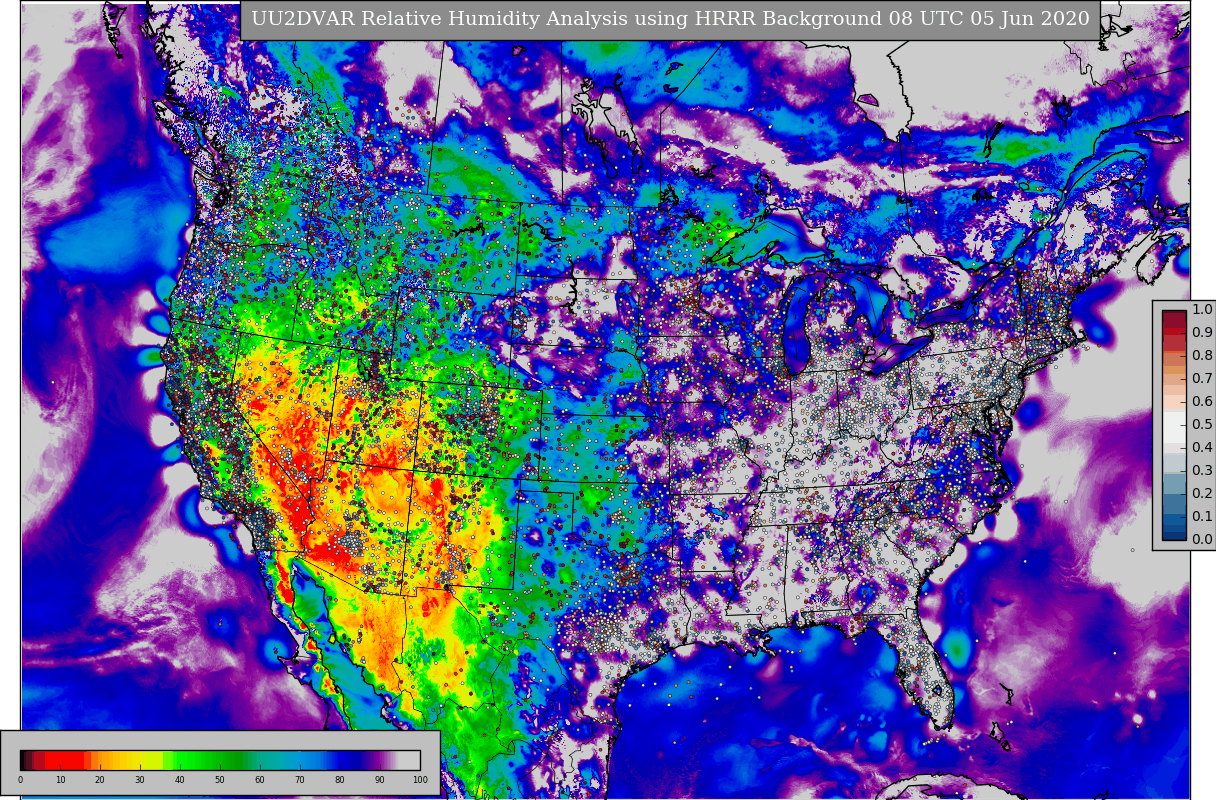The width and height of the screenshot is (1216, 800).
Task: Click the UU2DVAR Relative Humidity Analysis title
Action: [670, 19]
